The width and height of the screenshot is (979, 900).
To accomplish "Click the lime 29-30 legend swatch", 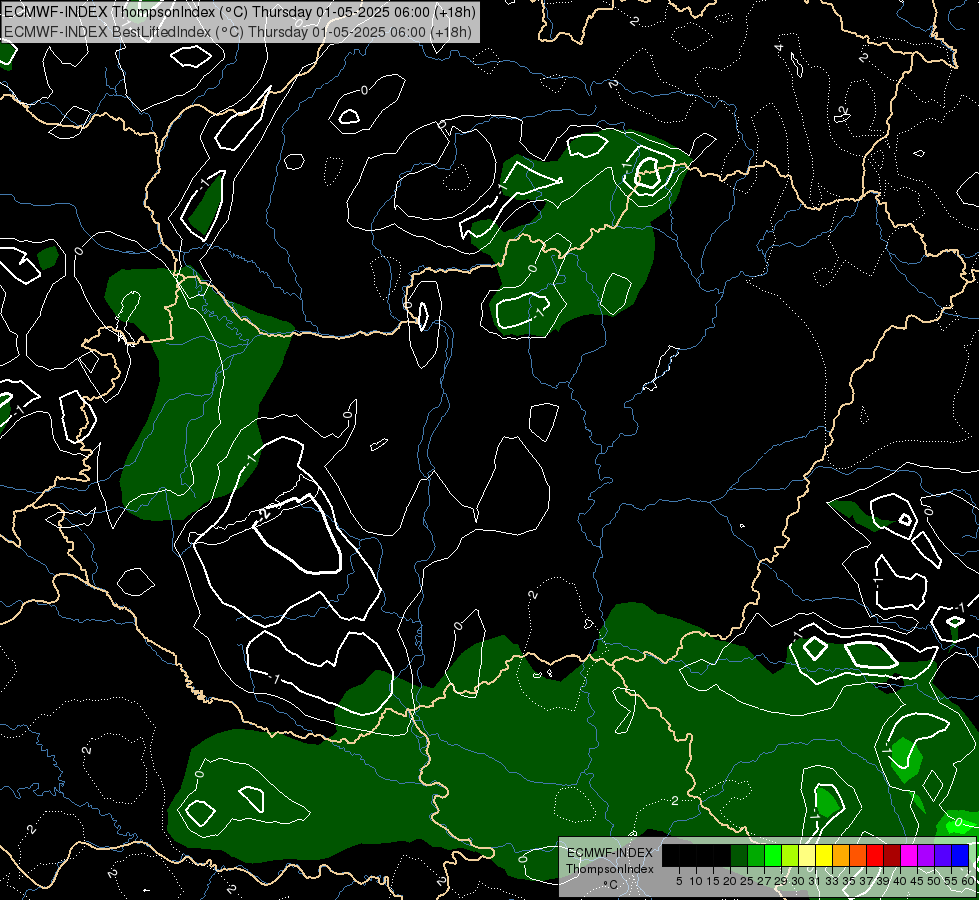I will tap(790, 855).
